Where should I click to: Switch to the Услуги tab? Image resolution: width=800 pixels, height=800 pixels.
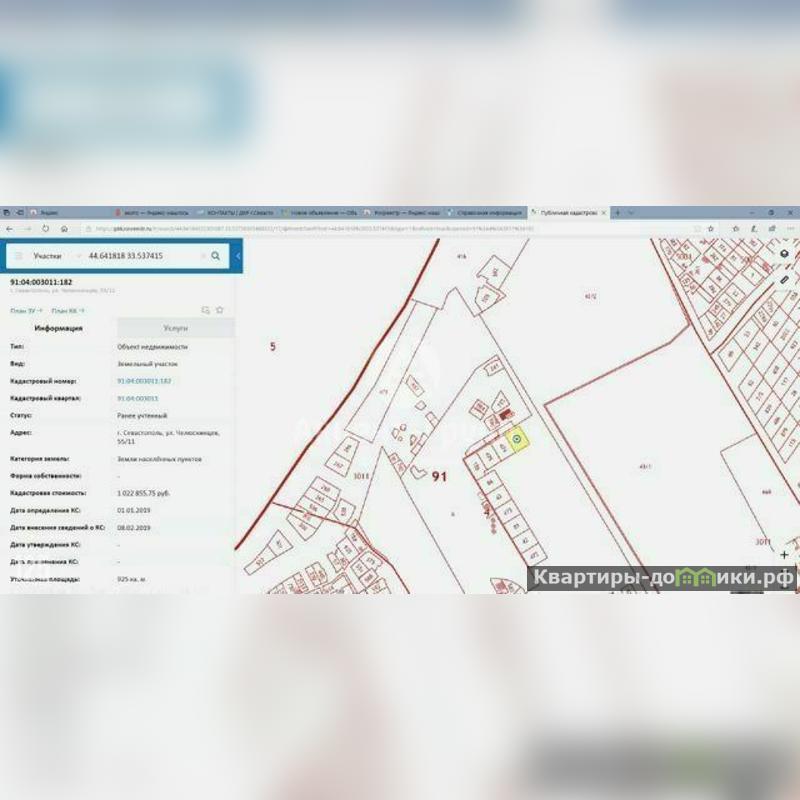[x=176, y=328]
